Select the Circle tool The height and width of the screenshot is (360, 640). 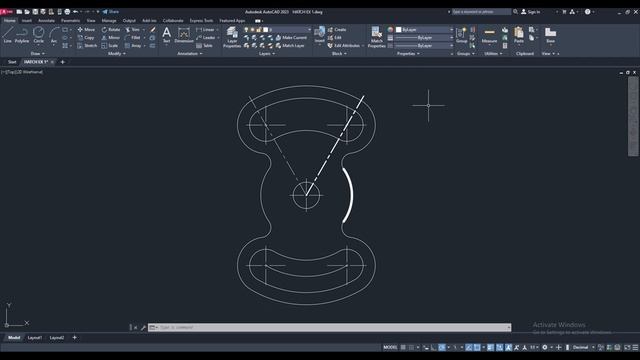coord(38,35)
